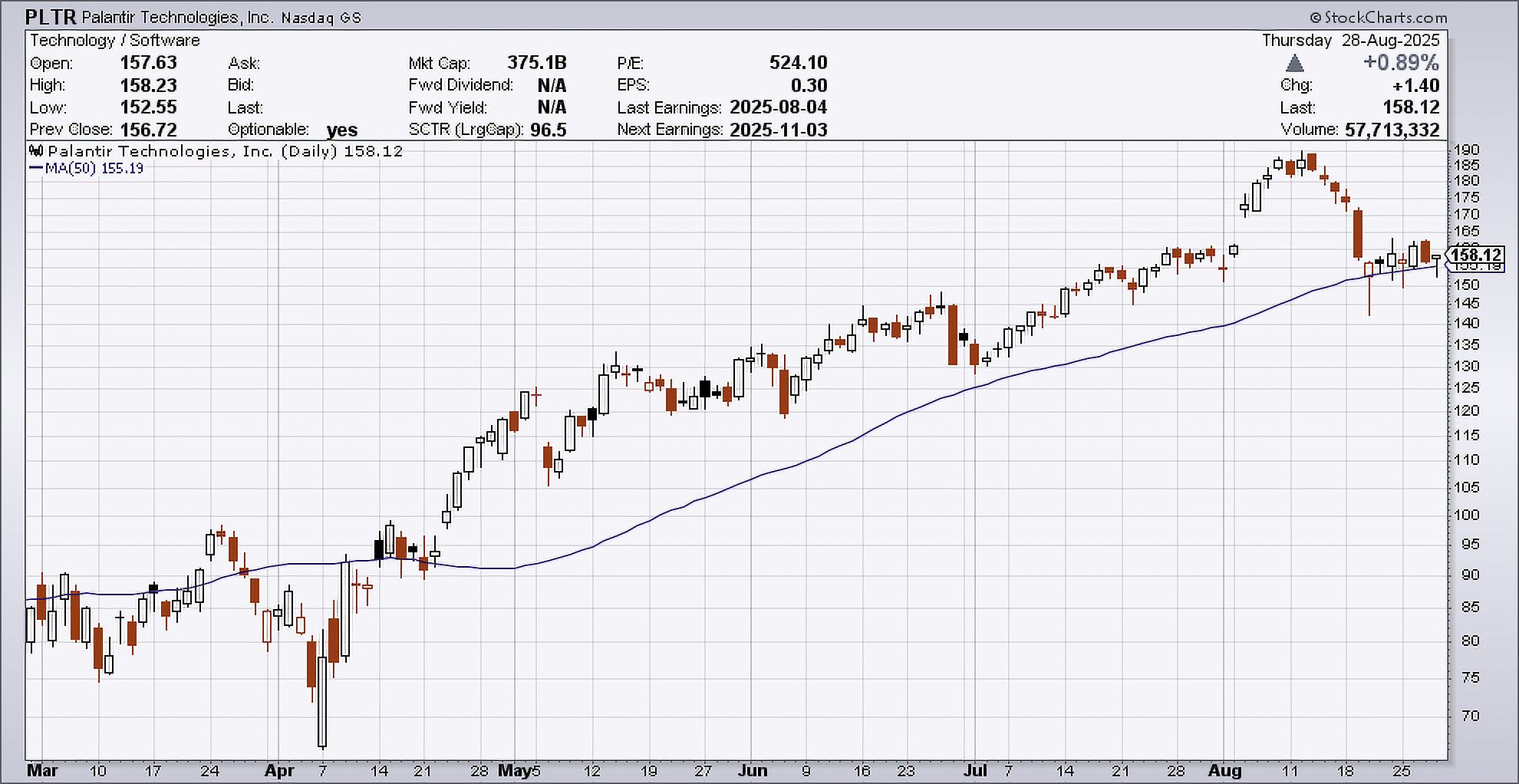The height and width of the screenshot is (784, 1519).
Task: Click the EPS value 0.30
Action: click(809, 85)
